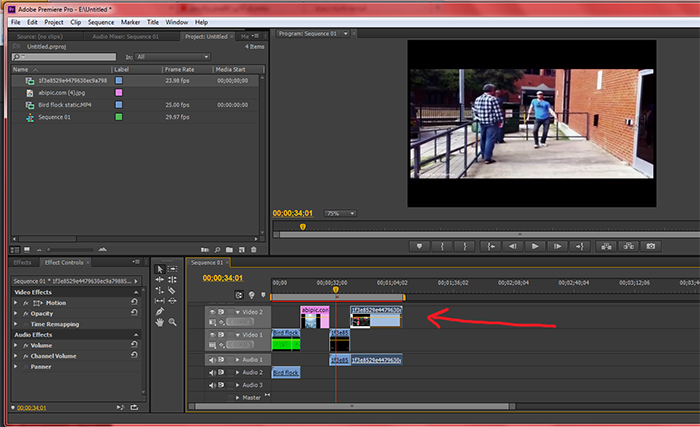Viewport: 700px width, 427px height.
Task: Click Automate to Sequence icon in Project panel
Action: 205,250
